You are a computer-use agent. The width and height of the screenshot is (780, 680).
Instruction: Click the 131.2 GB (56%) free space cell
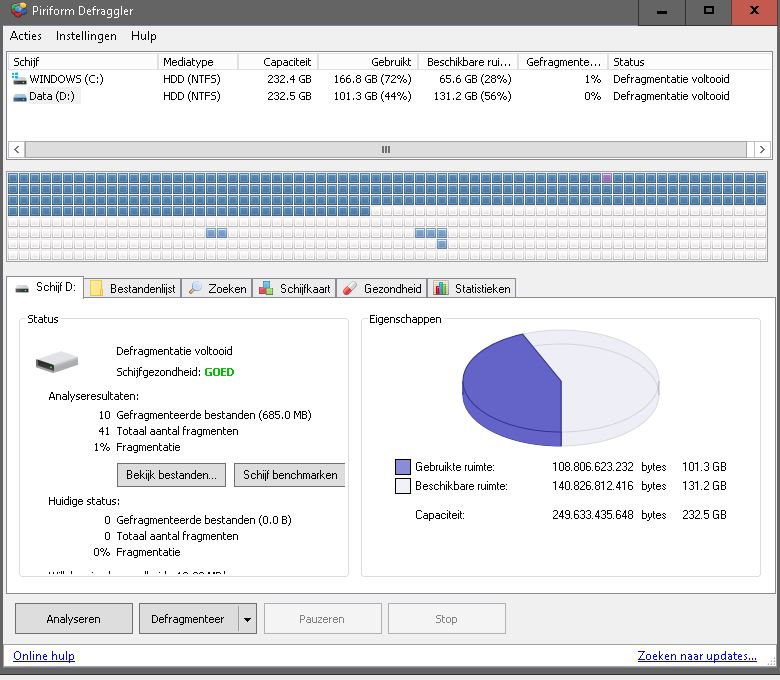click(x=472, y=96)
